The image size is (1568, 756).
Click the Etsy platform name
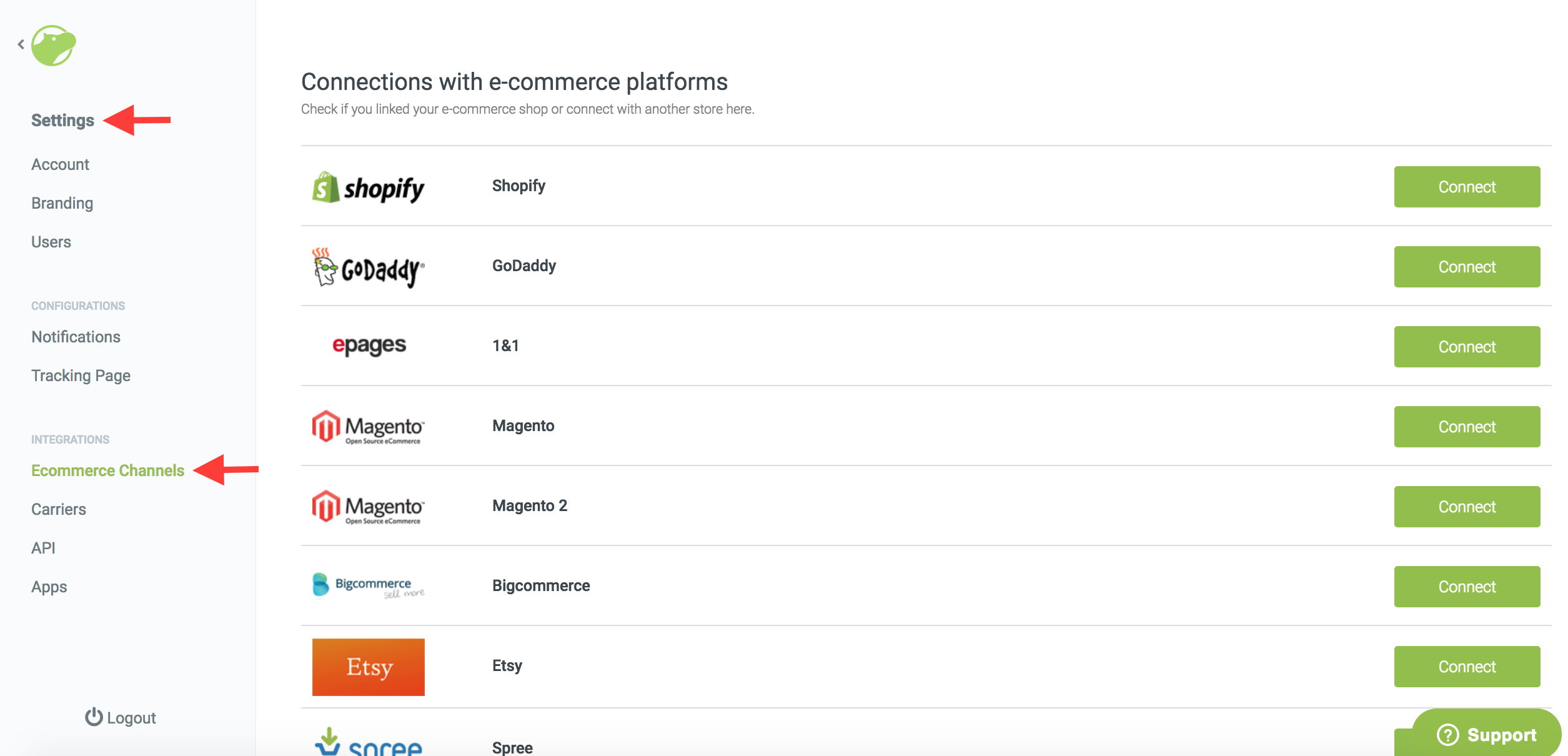[507, 666]
